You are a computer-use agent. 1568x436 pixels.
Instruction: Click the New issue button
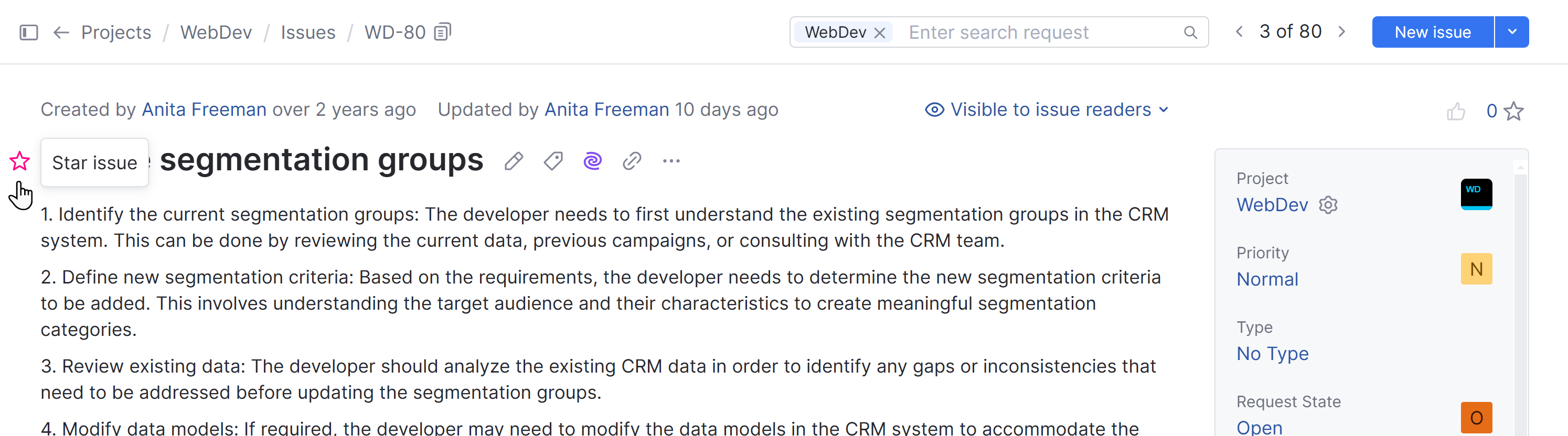coord(1432,32)
